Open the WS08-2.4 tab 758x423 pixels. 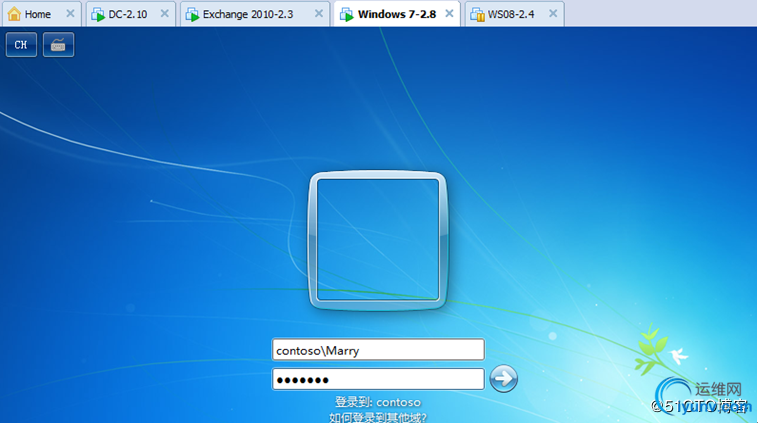click(514, 14)
